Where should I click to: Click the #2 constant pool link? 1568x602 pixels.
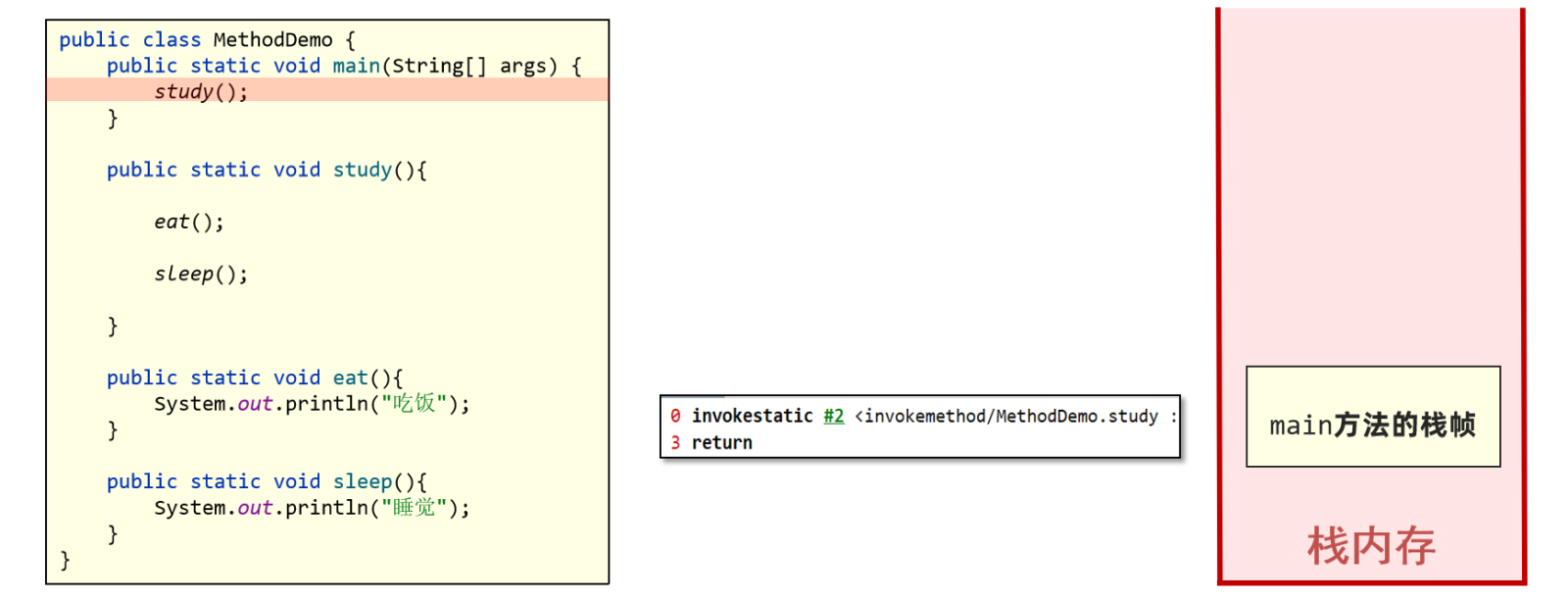click(x=834, y=416)
